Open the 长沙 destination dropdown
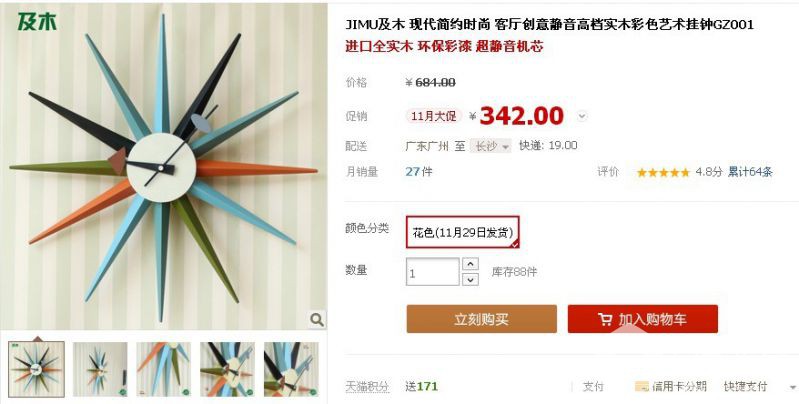Screen dimensions: 799x404 (x=490, y=146)
